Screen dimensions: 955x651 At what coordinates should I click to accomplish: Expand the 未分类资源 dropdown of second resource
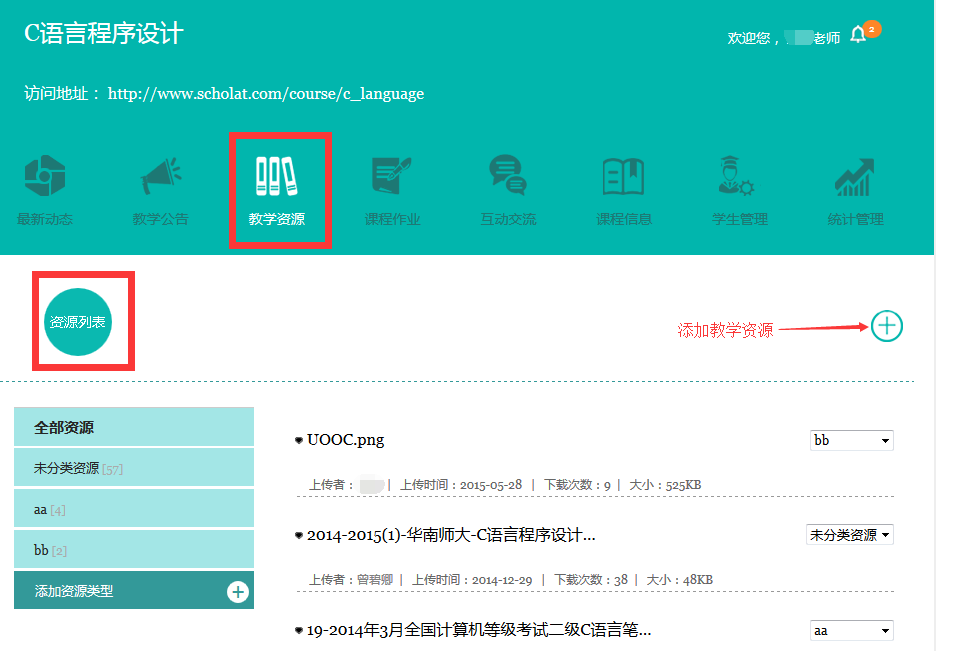click(849, 535)
